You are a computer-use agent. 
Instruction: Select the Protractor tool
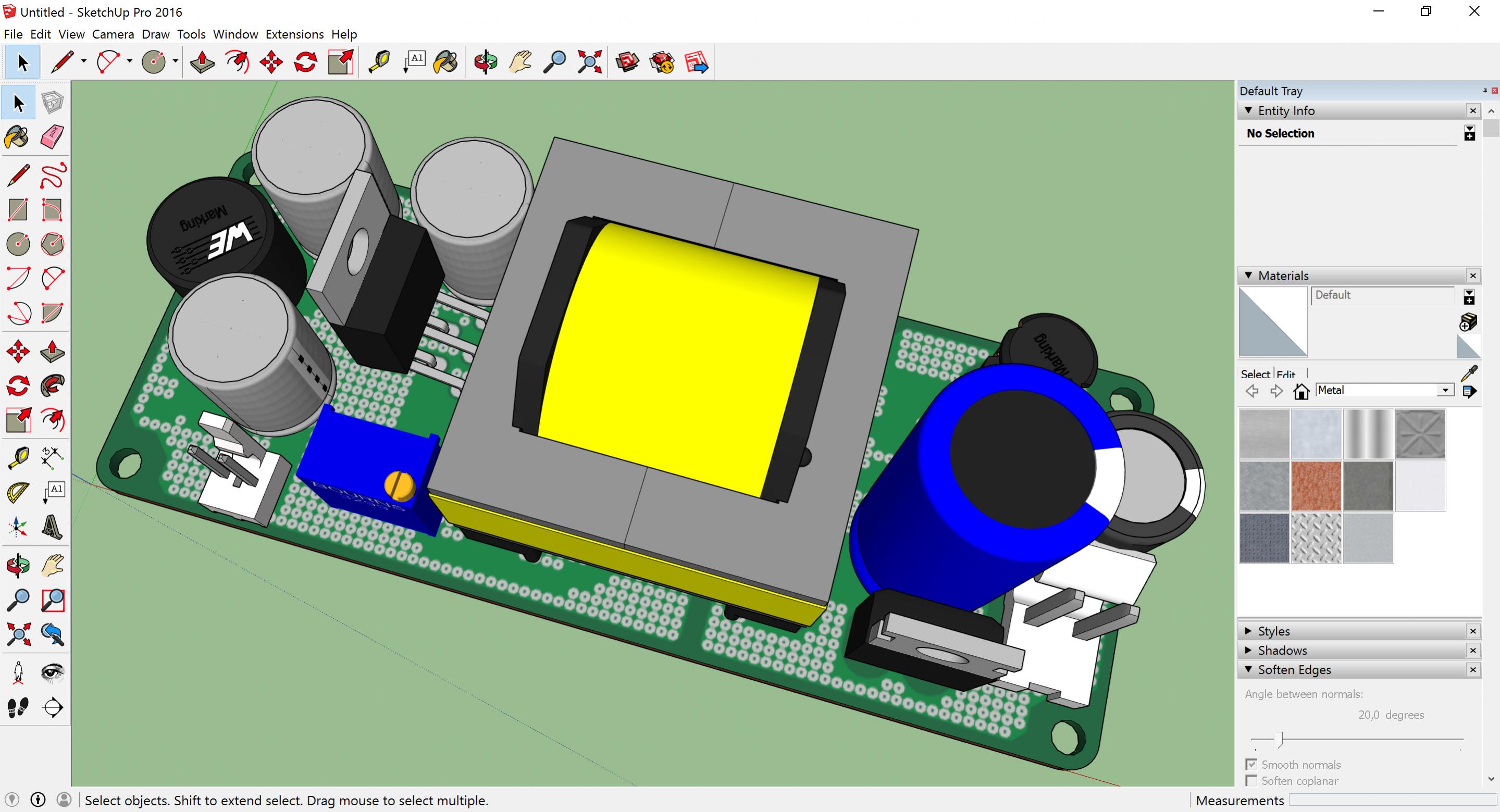pyautogui.click(x=18, y=493)
